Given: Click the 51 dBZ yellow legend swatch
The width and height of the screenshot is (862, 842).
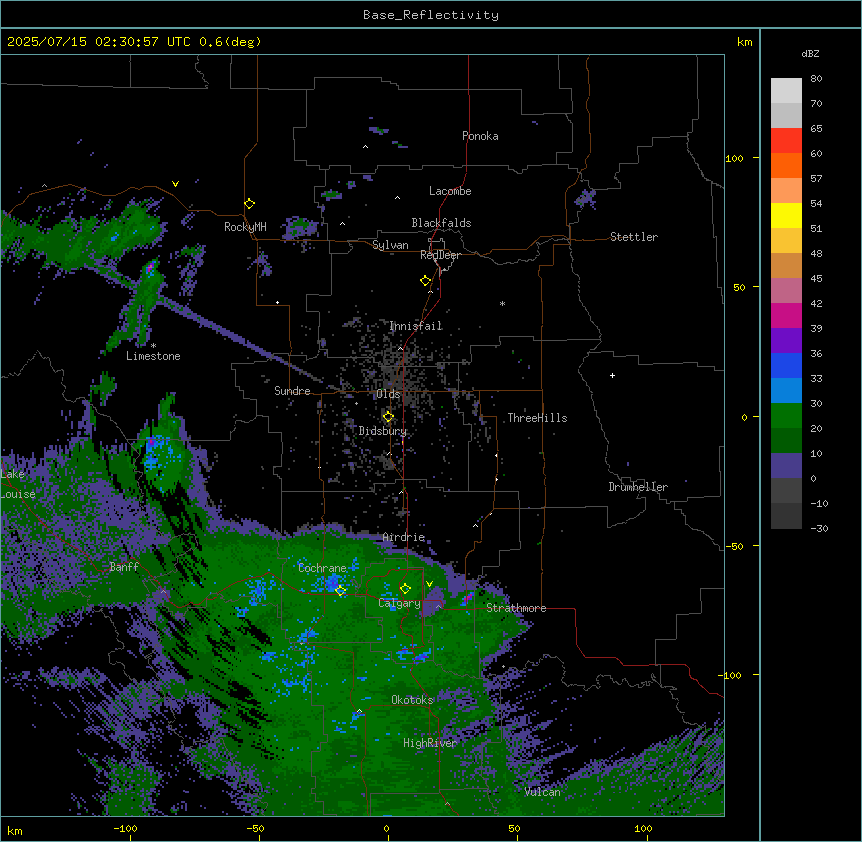Looking at the screenshot, I should [x=786, y=215].
